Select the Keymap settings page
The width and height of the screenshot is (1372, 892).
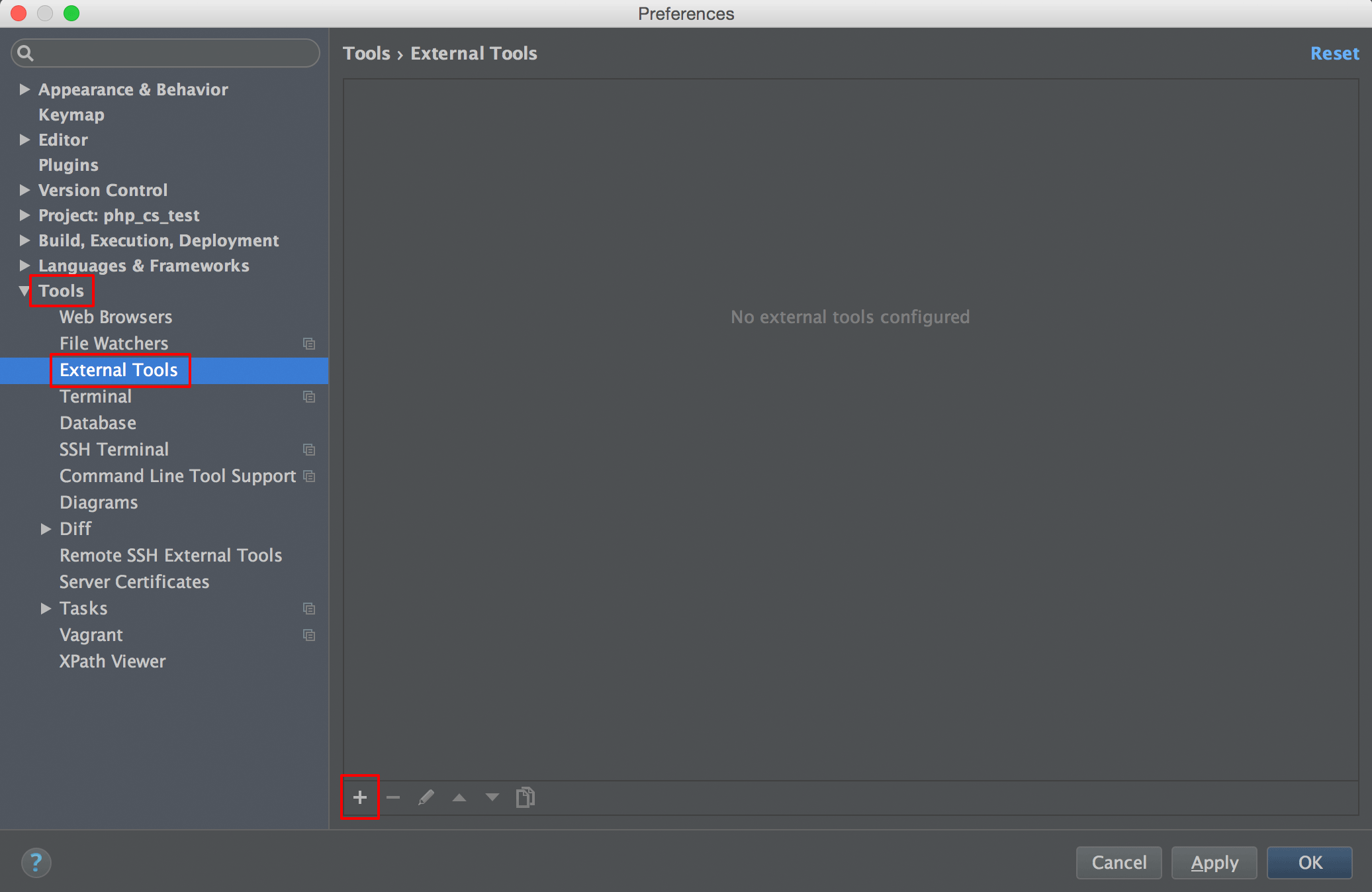click(x=71, y=115)
